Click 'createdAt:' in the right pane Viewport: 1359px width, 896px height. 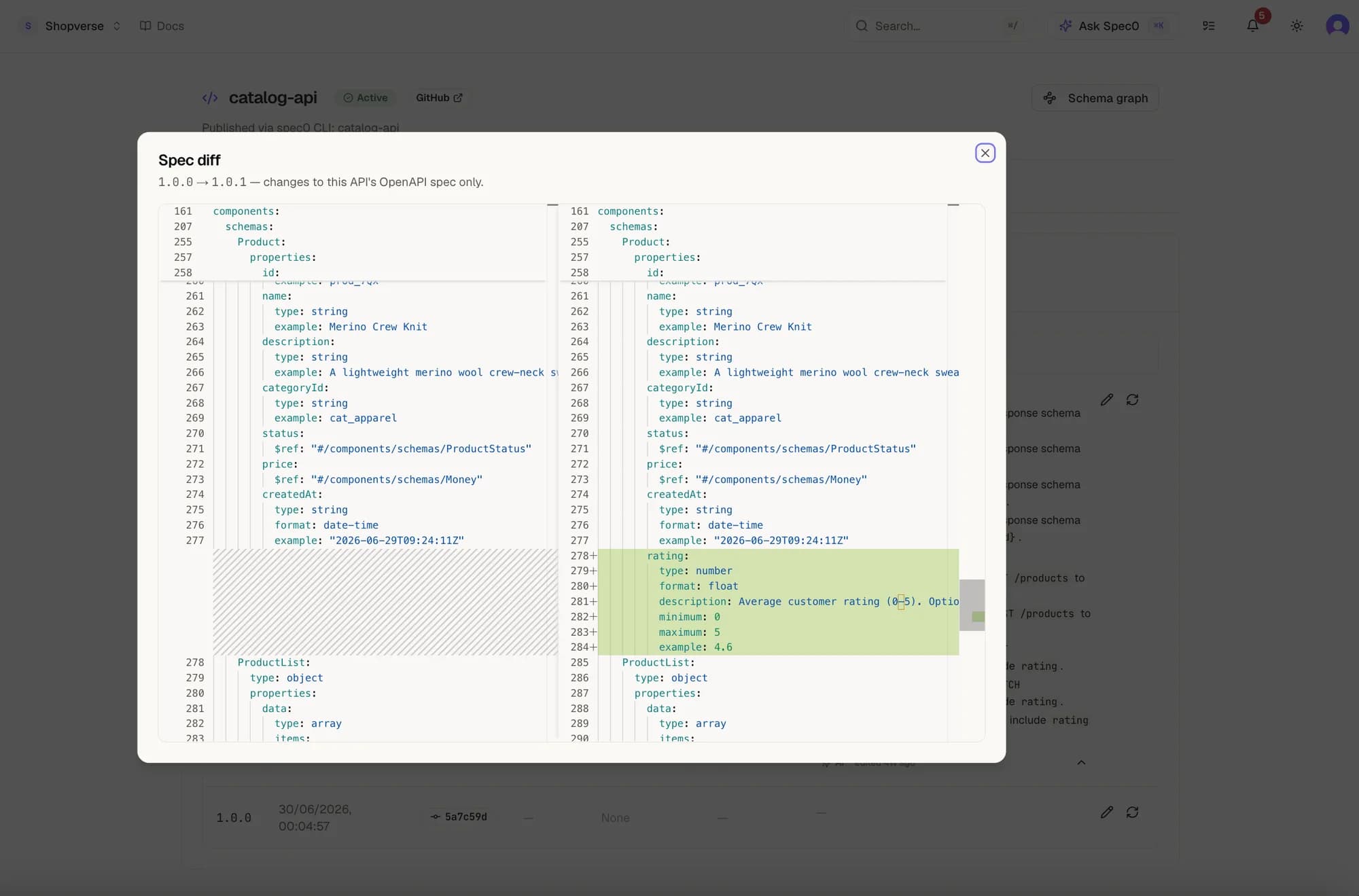coord(677,495)
